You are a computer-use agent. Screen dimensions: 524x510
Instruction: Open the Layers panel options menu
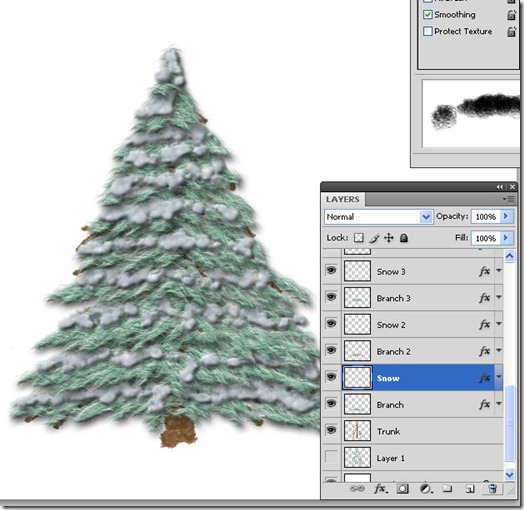tap(509, 199)
